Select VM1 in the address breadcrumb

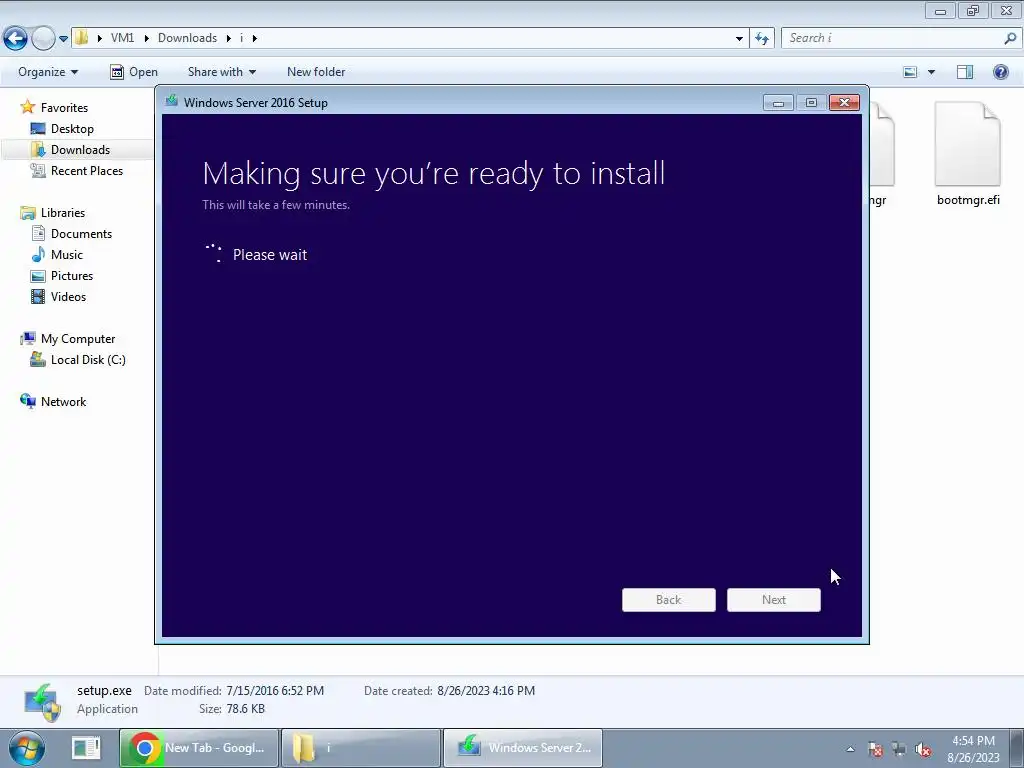pyautogui.click(x=122, y=38)
